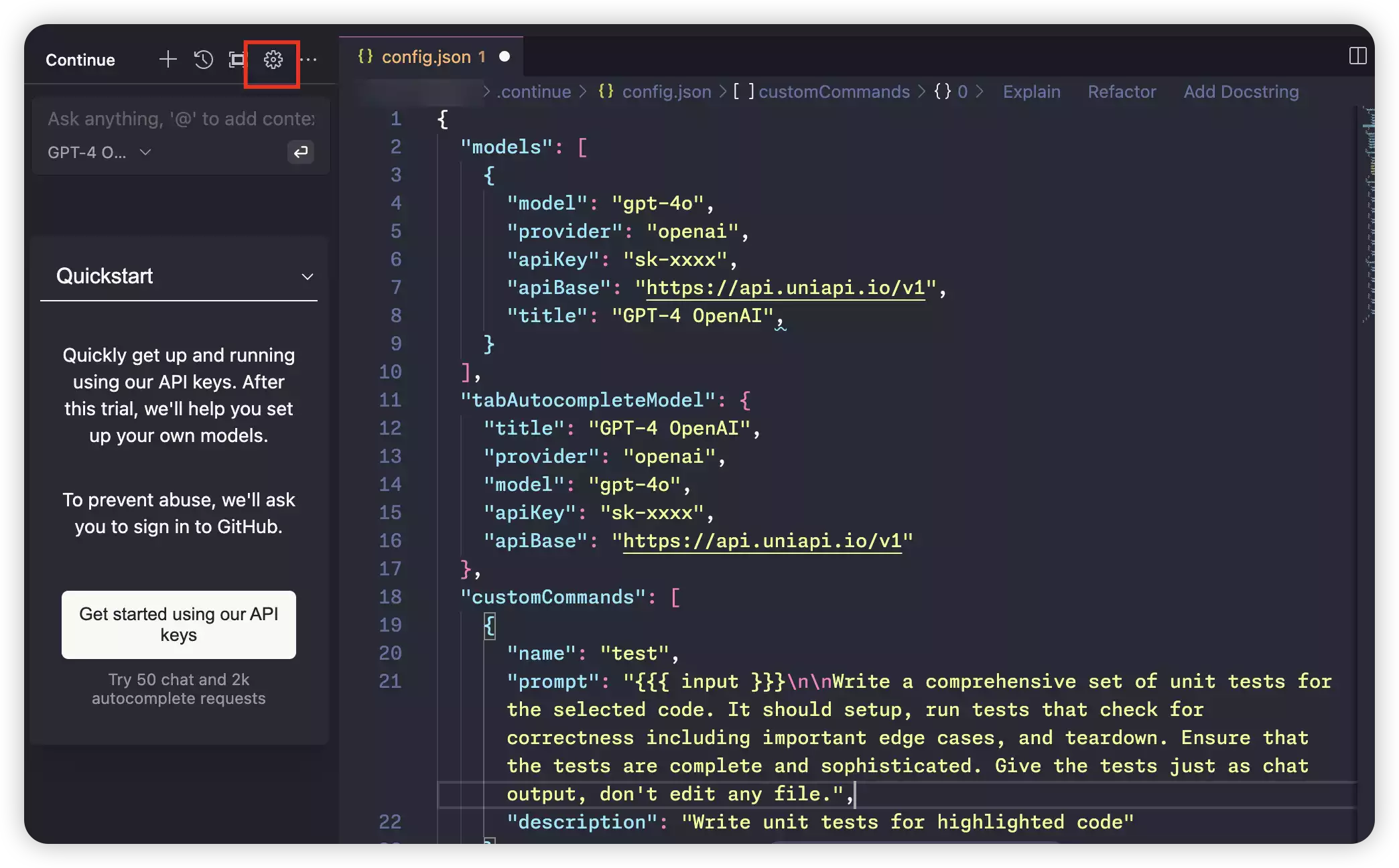Open .continue folder in breadcrumb
Viewport: 1399px width, 868px height.
[x=534, y=92]
